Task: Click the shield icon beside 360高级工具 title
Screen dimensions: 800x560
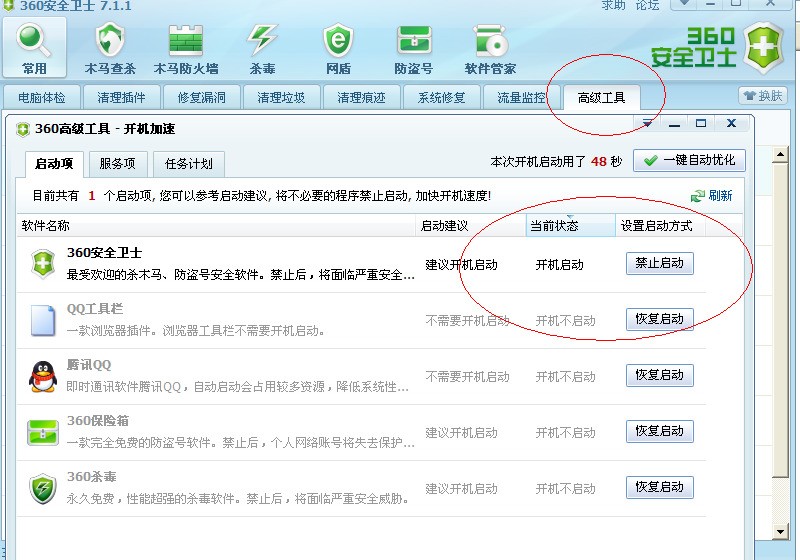Action: [23, 130]
